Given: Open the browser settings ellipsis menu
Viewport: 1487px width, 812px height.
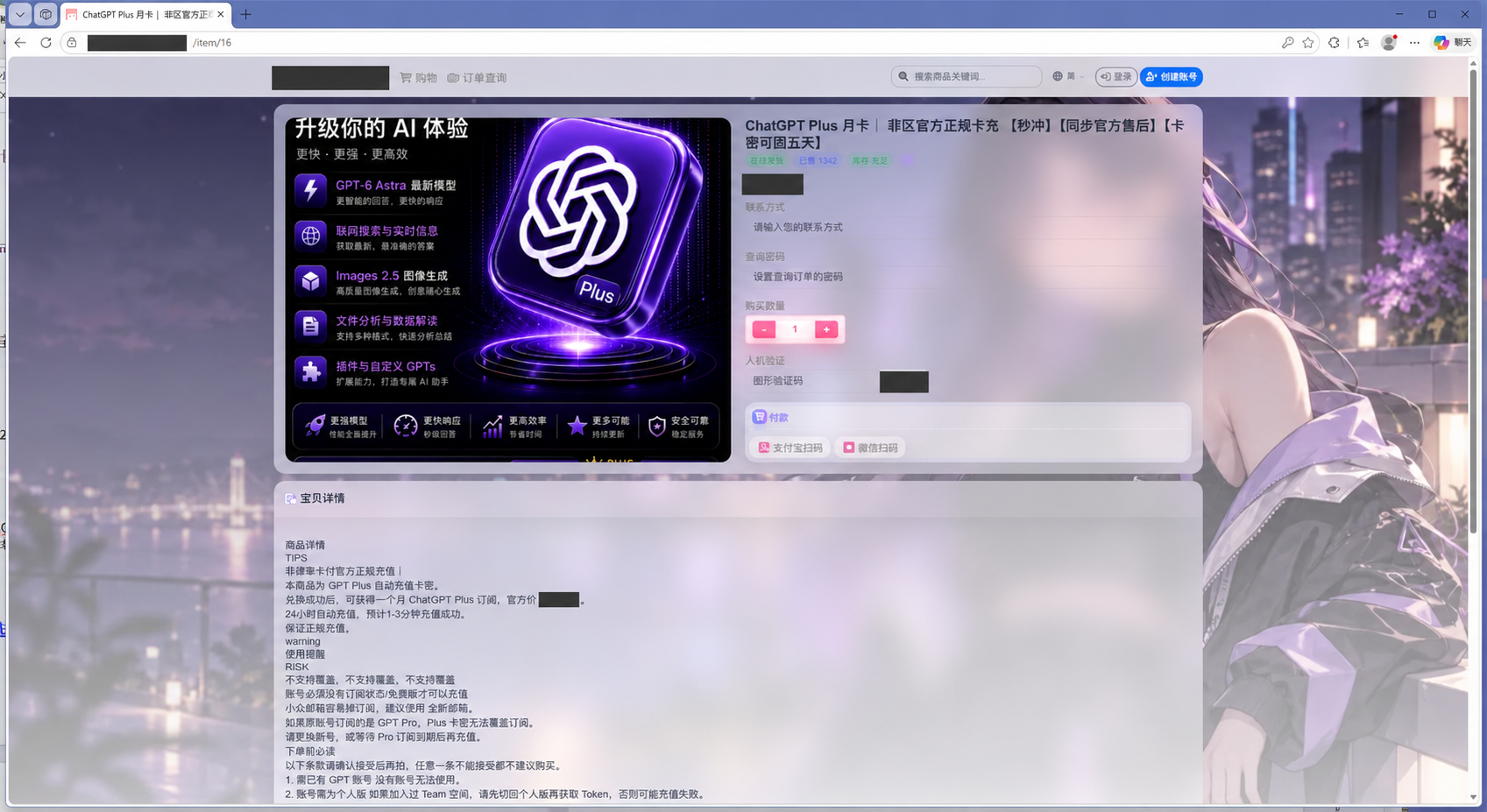Looking at the screenshot, I should pyautogui.click(x=1414, y=42).
